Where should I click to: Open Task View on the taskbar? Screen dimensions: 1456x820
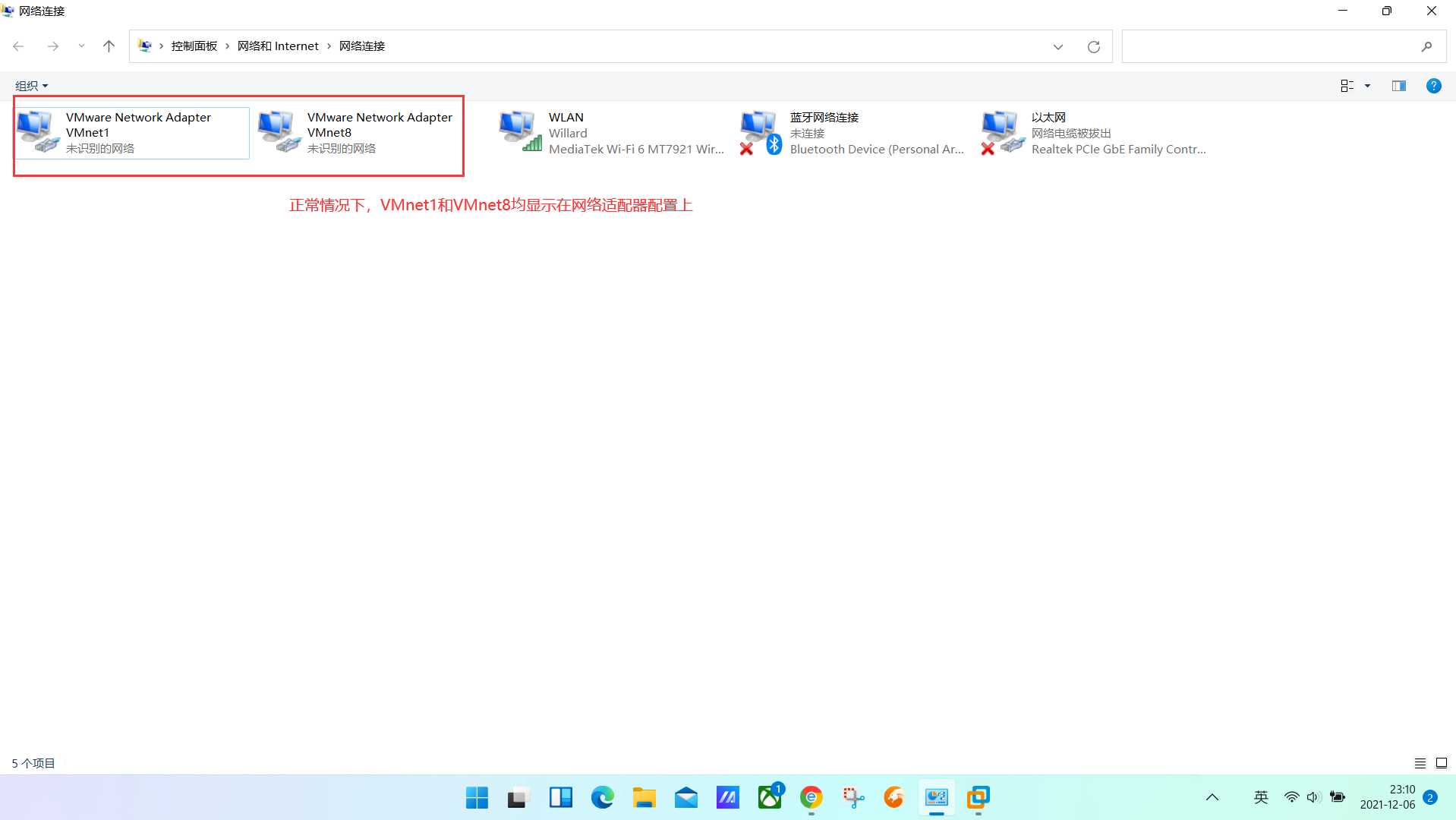tap(518, 797)
